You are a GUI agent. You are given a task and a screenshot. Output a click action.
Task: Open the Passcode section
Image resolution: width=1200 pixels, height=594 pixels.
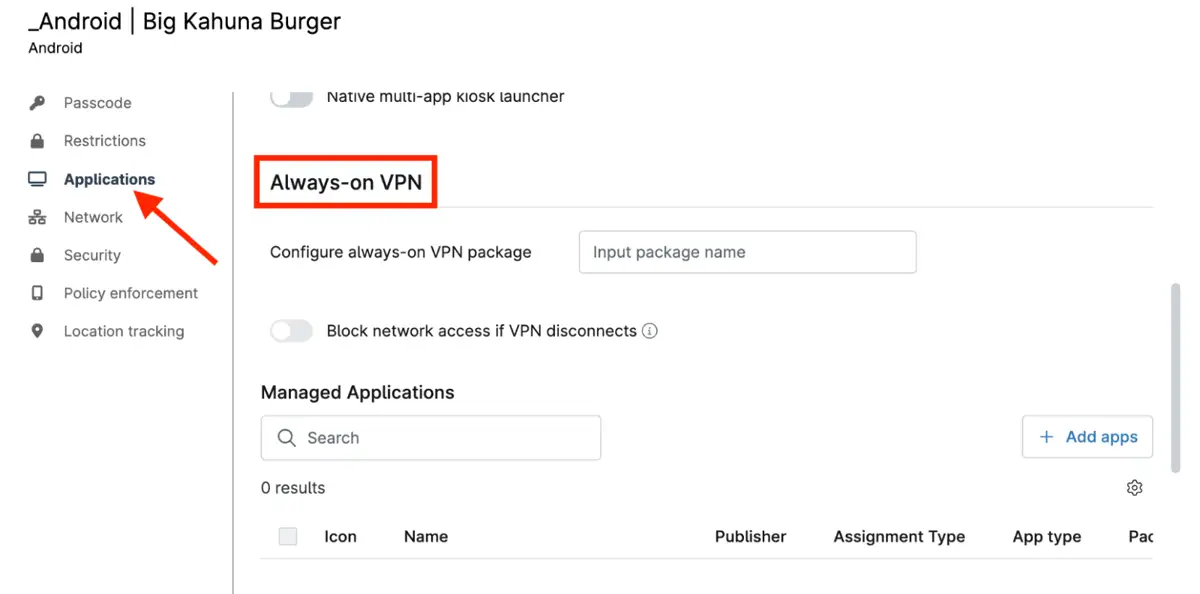(x=97, y=103)
